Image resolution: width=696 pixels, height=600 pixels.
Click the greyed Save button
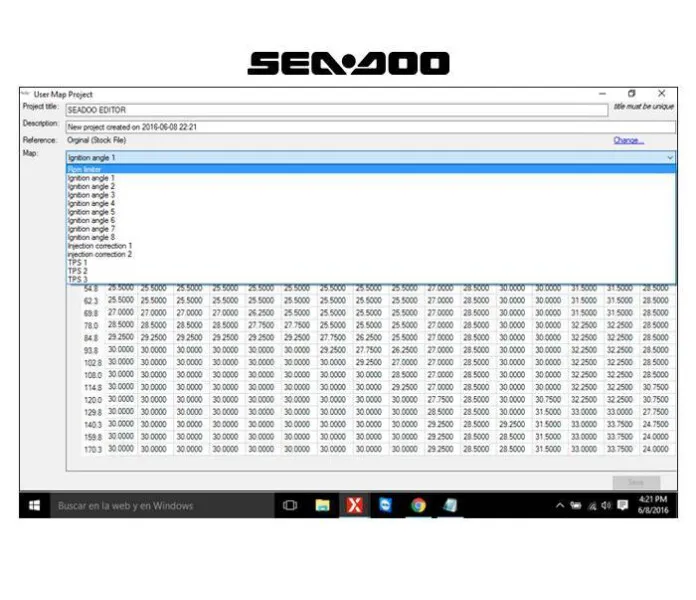click(x=636, y=482)
